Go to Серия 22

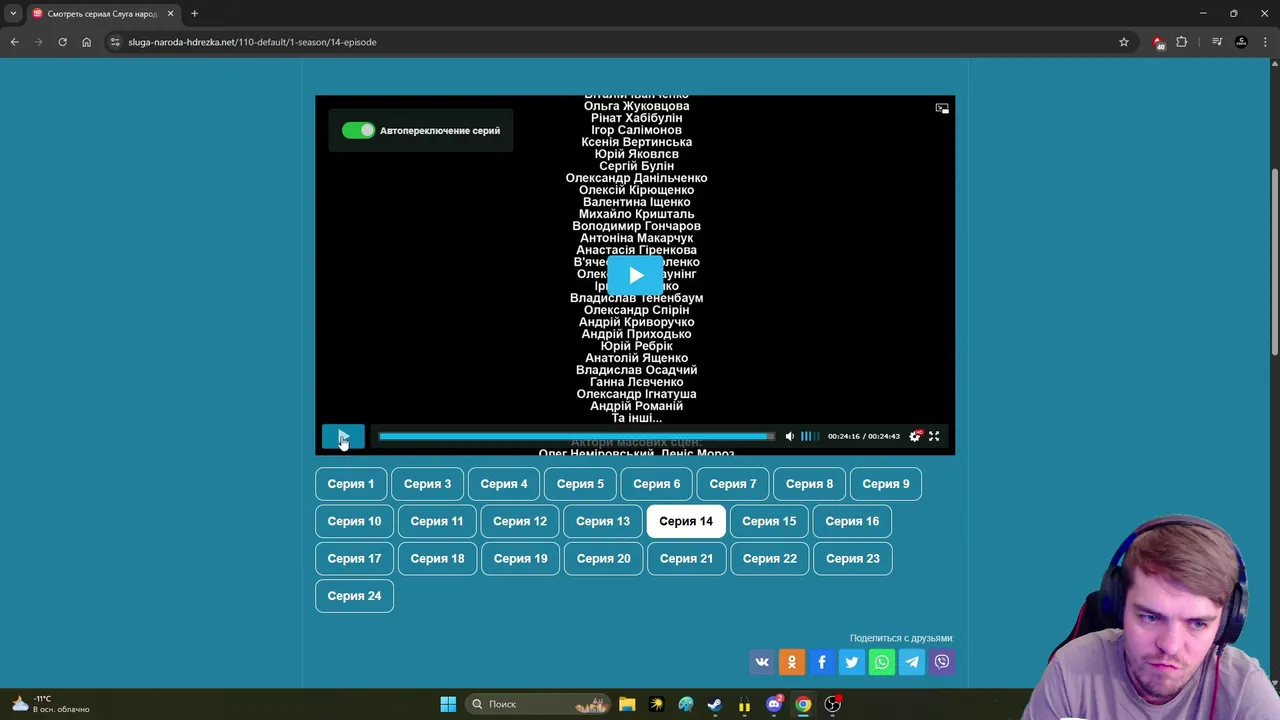(769, 558)
